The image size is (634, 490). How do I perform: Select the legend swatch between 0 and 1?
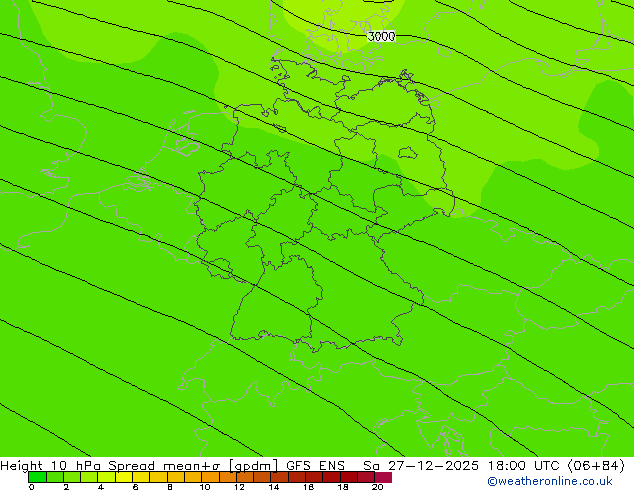[x=37, y=477]
